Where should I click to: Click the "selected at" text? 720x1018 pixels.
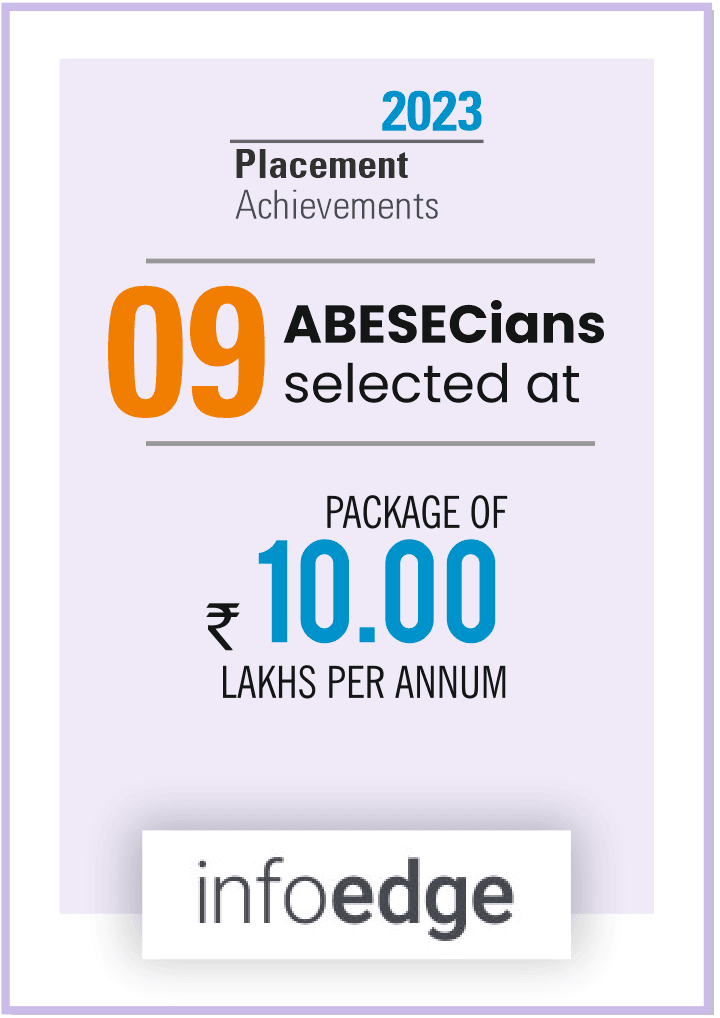431,384
